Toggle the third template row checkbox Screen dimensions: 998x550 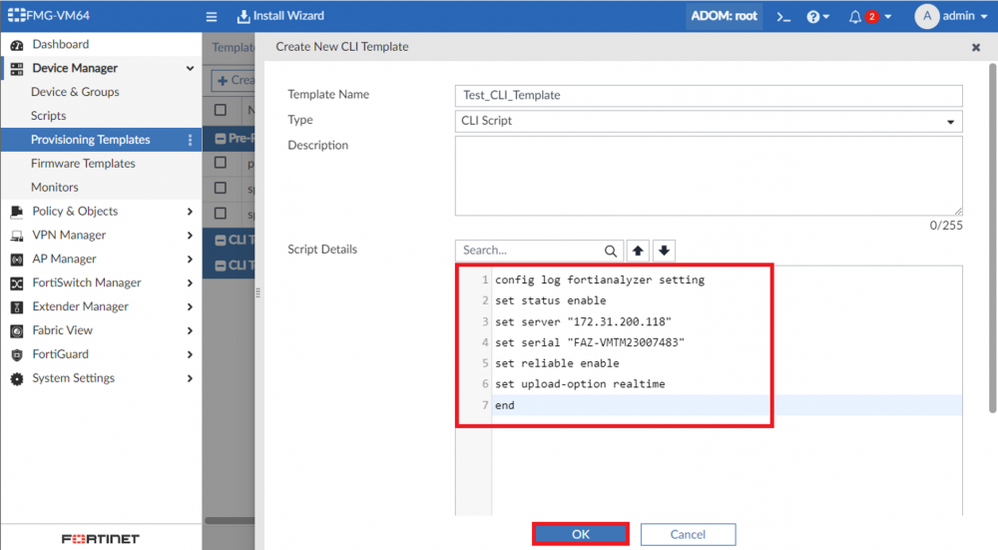tap(220, 213)
